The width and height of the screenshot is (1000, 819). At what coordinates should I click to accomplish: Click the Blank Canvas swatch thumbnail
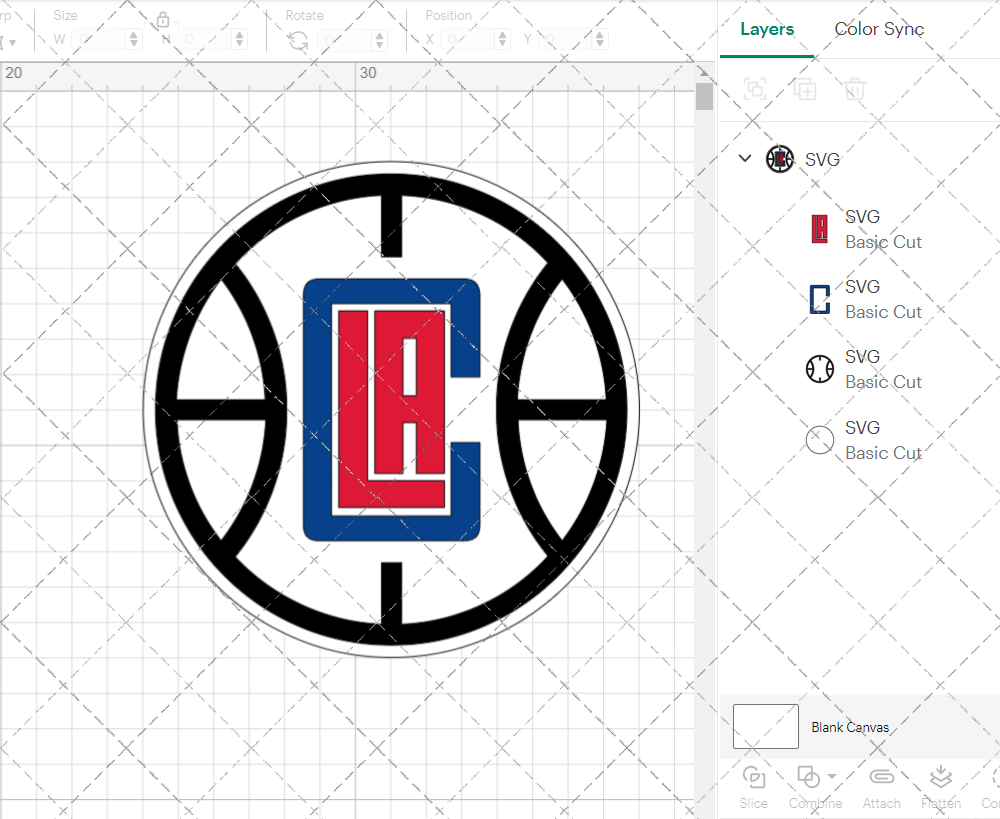click(x=766, y=727)
